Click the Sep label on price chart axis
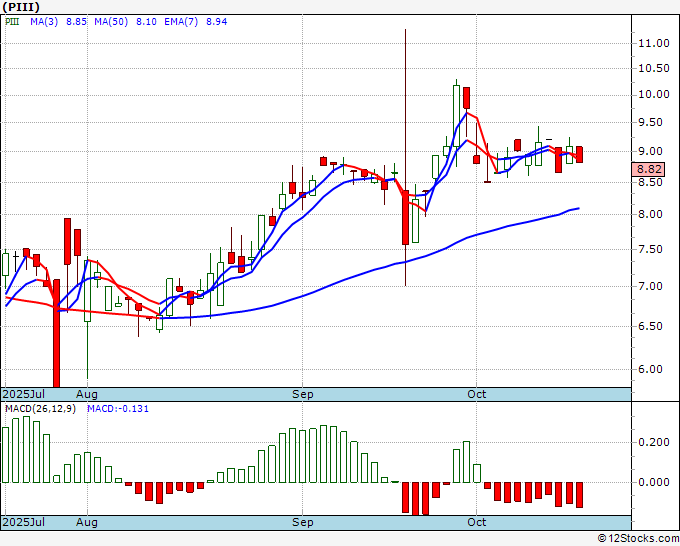680x546 pixels. click(x=302, y=394)
